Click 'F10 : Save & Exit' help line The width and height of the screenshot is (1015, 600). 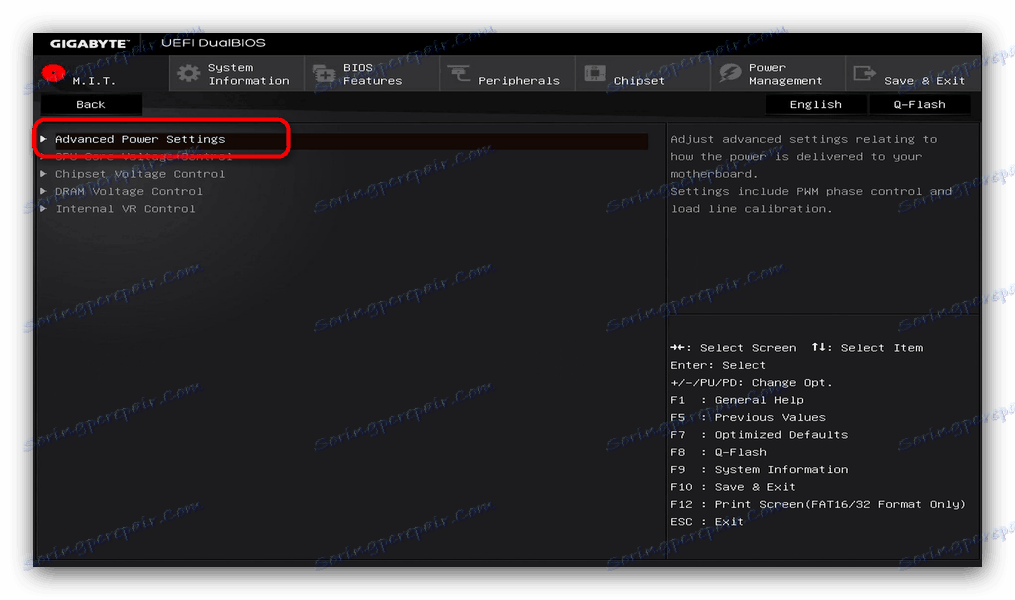pyautogui.click(x=733, y=487)
